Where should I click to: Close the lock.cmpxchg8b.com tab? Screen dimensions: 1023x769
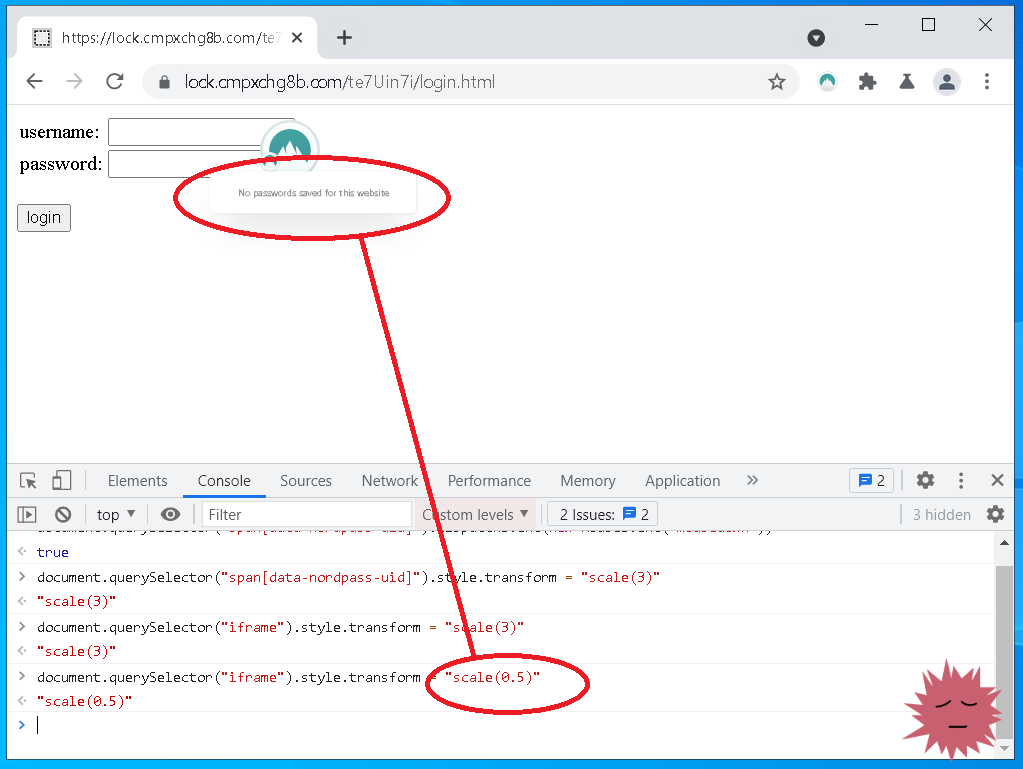(296, 38)
